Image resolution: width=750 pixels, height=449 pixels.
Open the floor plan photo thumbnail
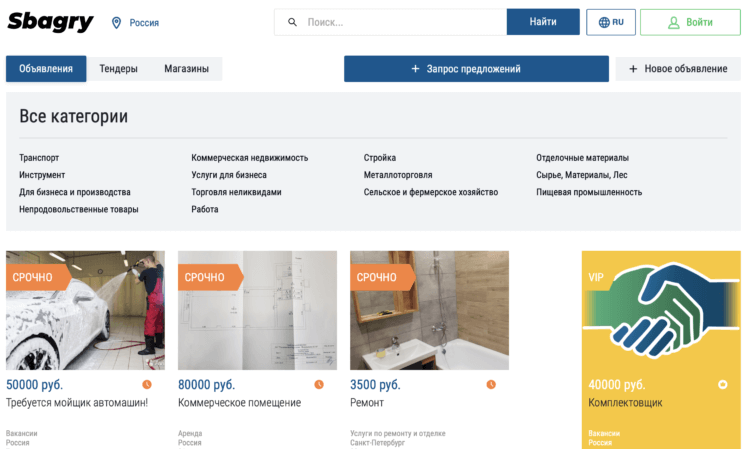click(x=257, y=310)
